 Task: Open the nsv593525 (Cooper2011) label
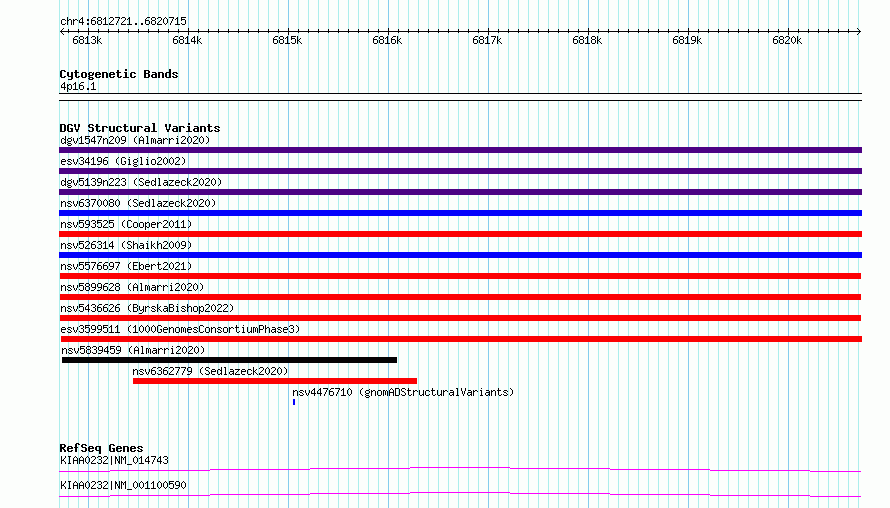(x=126, y=224)
